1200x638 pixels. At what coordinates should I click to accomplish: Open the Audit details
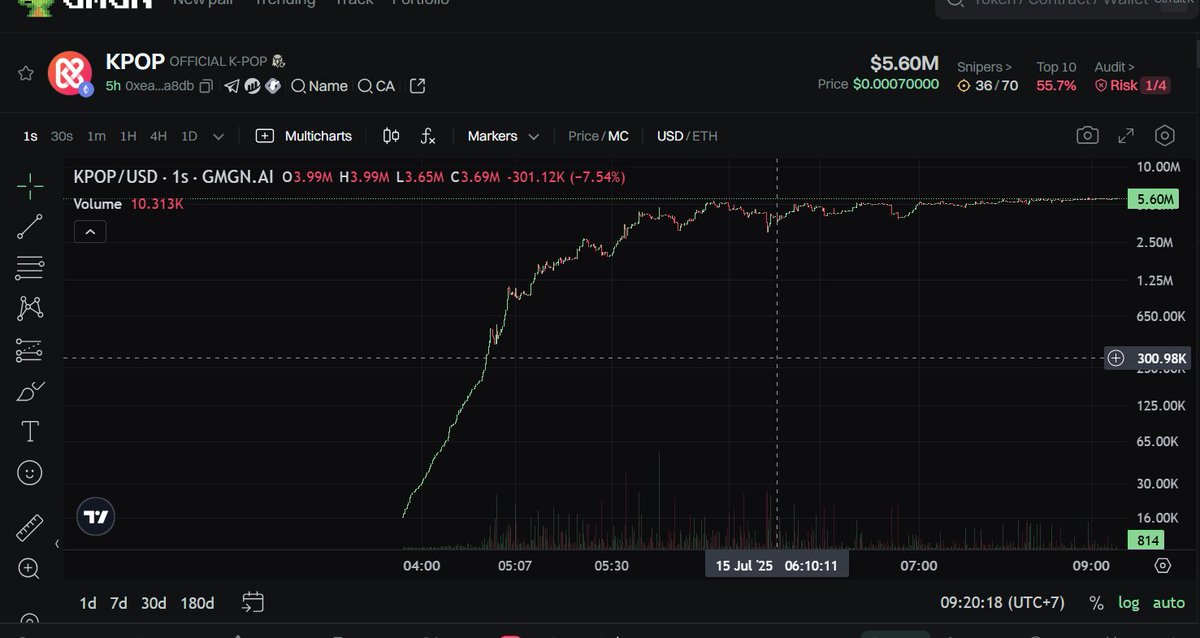pyautogui.click(x=1114, y=67)
